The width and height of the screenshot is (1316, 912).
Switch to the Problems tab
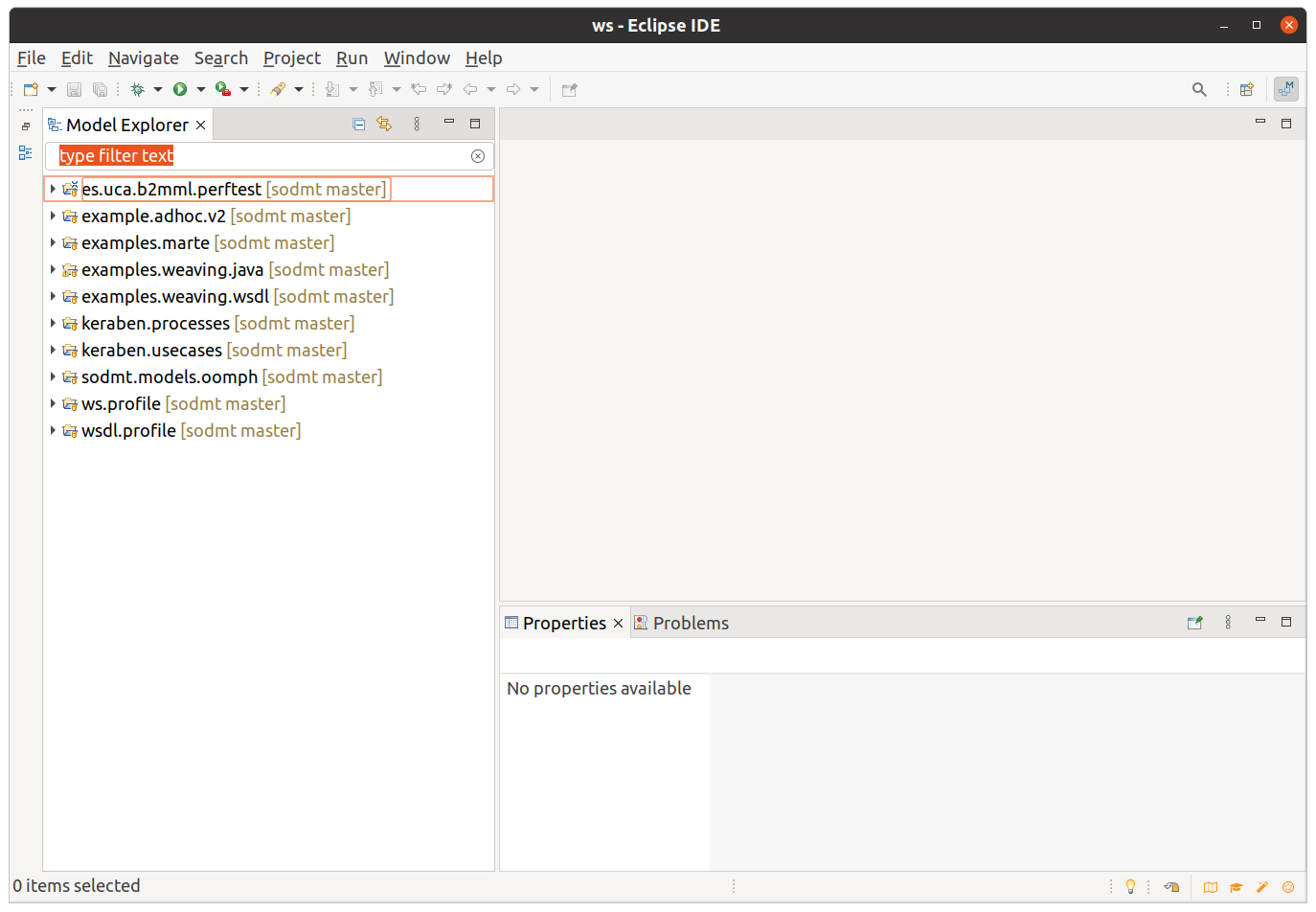click(x=681, y=623)
